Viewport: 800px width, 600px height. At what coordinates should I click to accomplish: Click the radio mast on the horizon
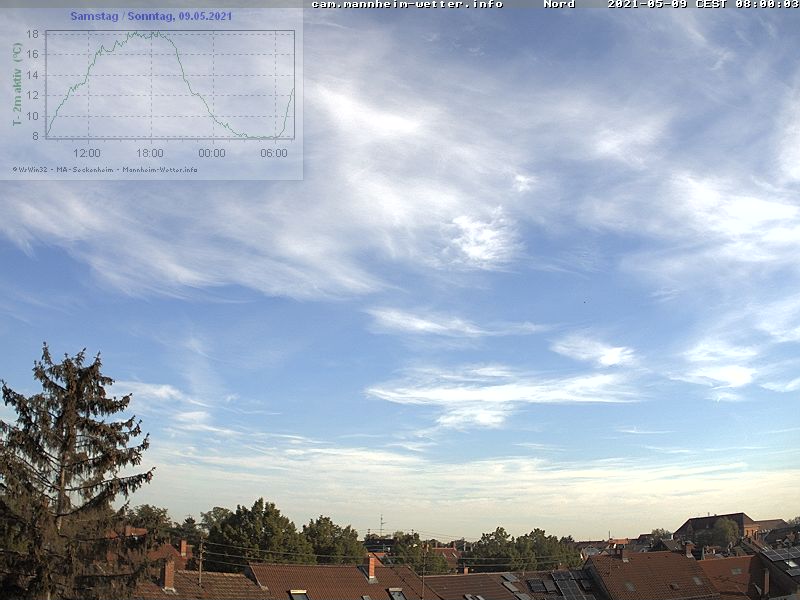coord(381,525)
